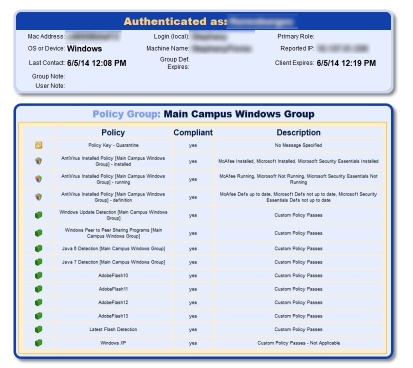Click the shield icon for AntiVirus running policy

tap(39, 179)
